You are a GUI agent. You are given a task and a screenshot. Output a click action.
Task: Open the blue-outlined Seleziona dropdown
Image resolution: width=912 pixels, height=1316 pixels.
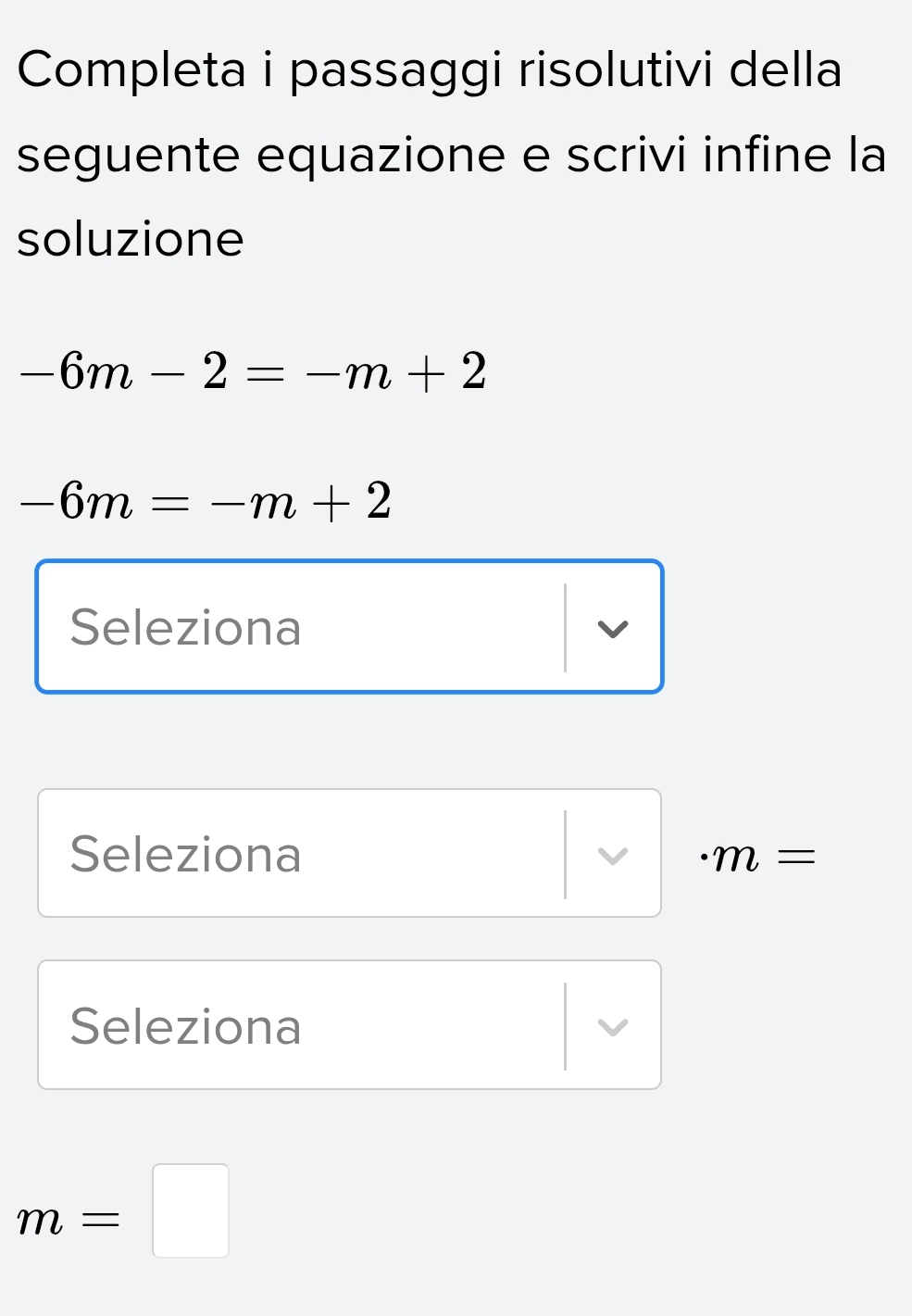coord(349,627)
